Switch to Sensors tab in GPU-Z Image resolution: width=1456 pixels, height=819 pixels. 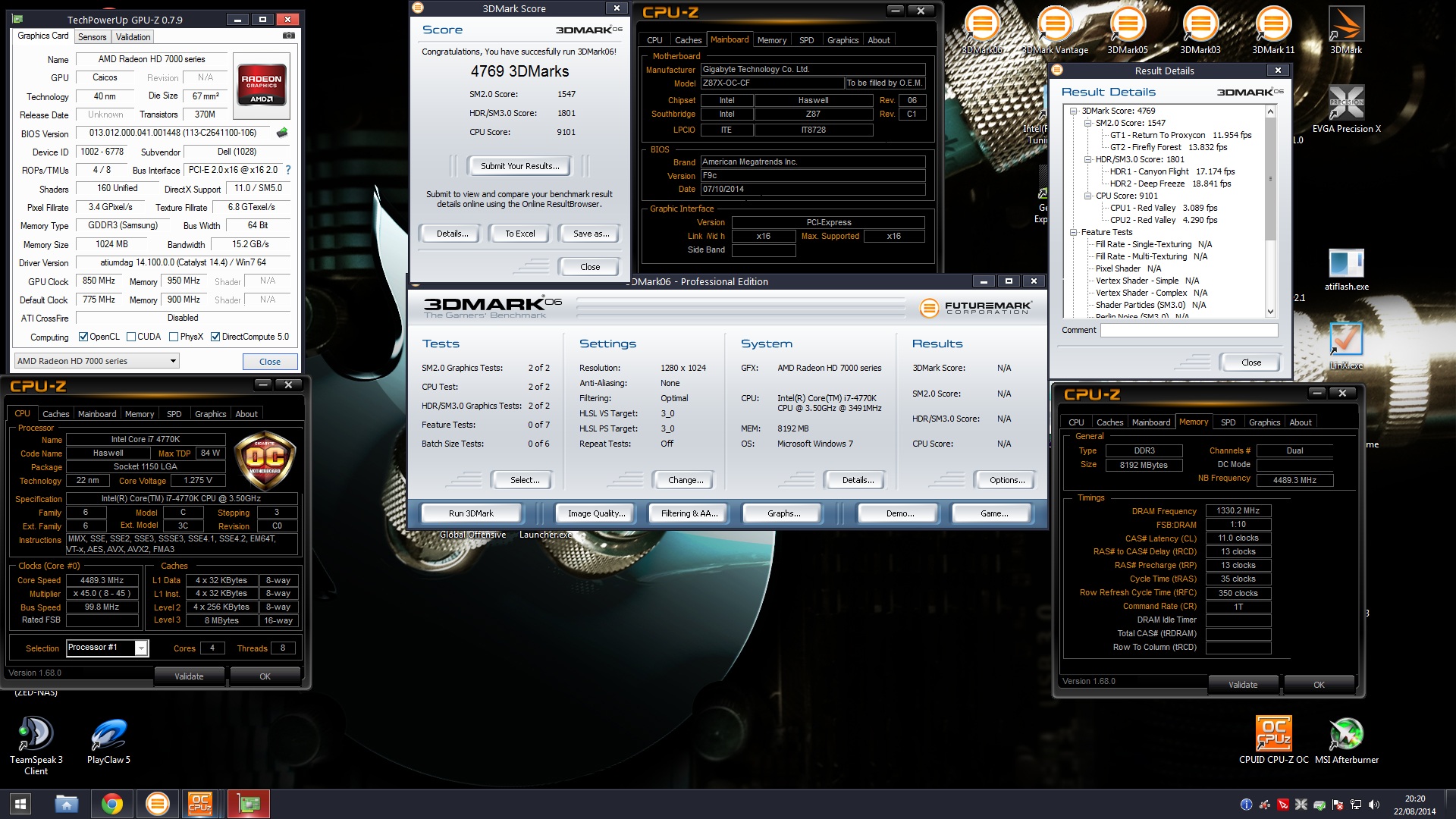92,36
